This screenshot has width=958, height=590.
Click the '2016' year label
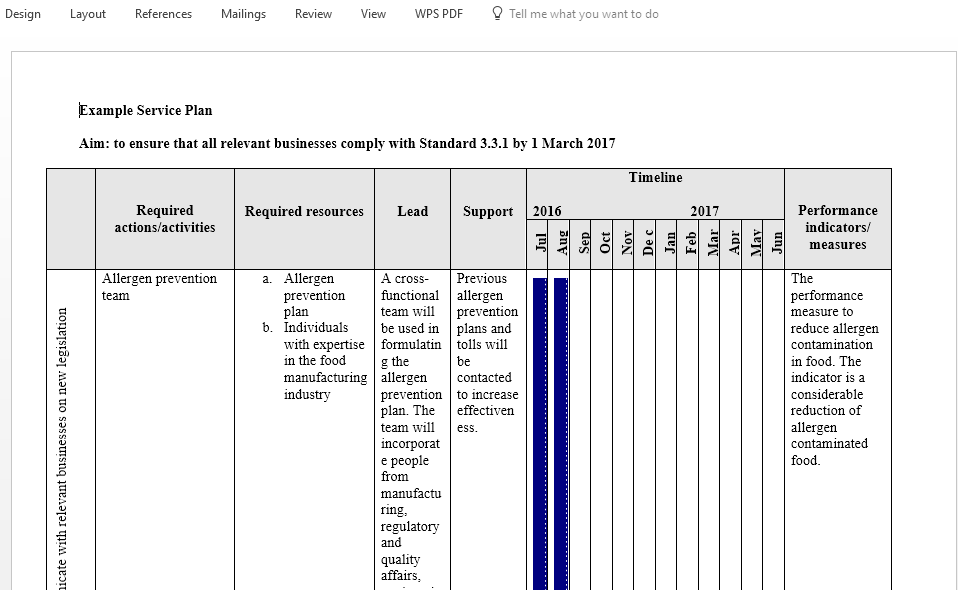tap(547, 211)
